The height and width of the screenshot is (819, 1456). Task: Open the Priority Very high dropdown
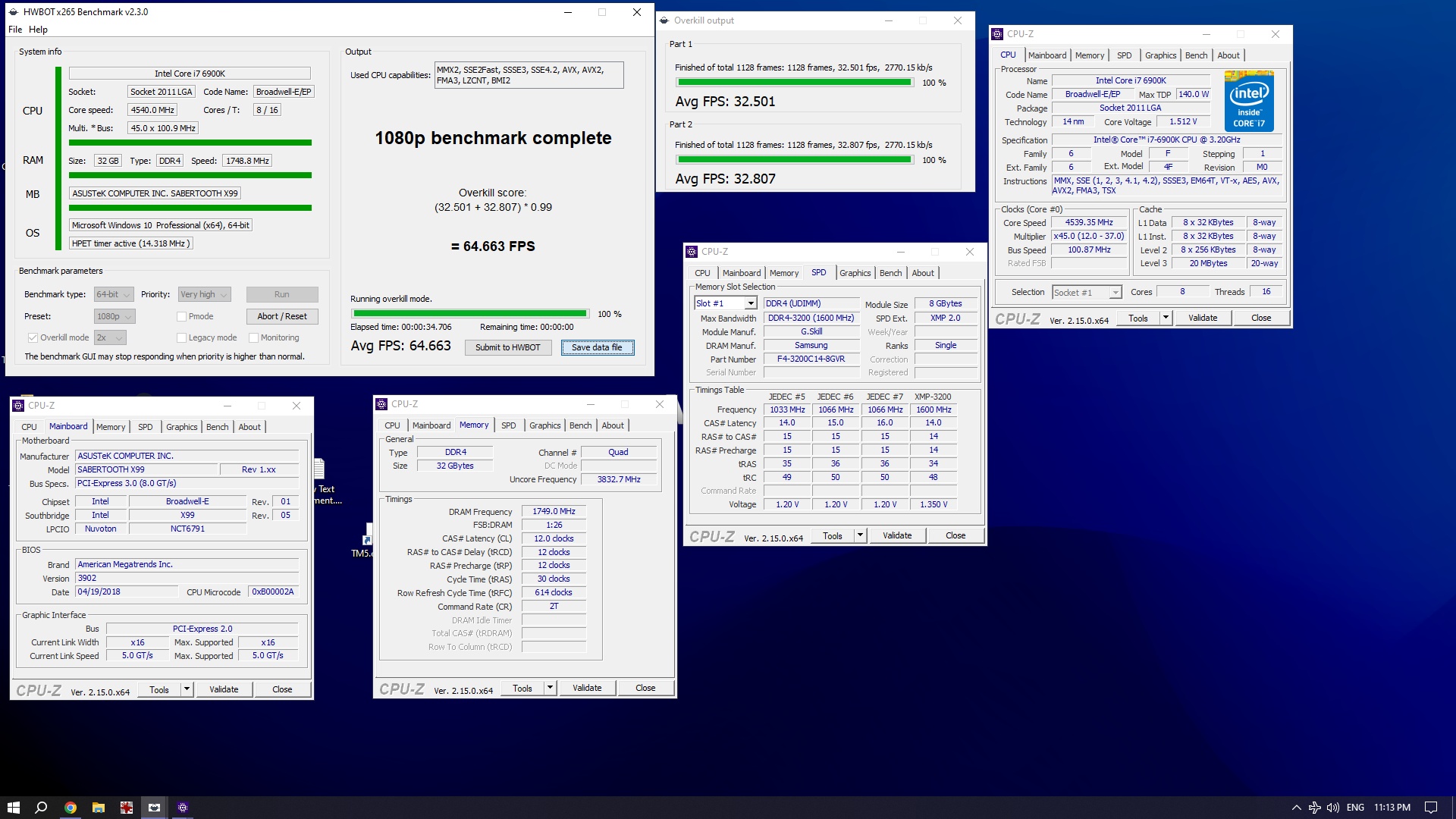point(204,294)
